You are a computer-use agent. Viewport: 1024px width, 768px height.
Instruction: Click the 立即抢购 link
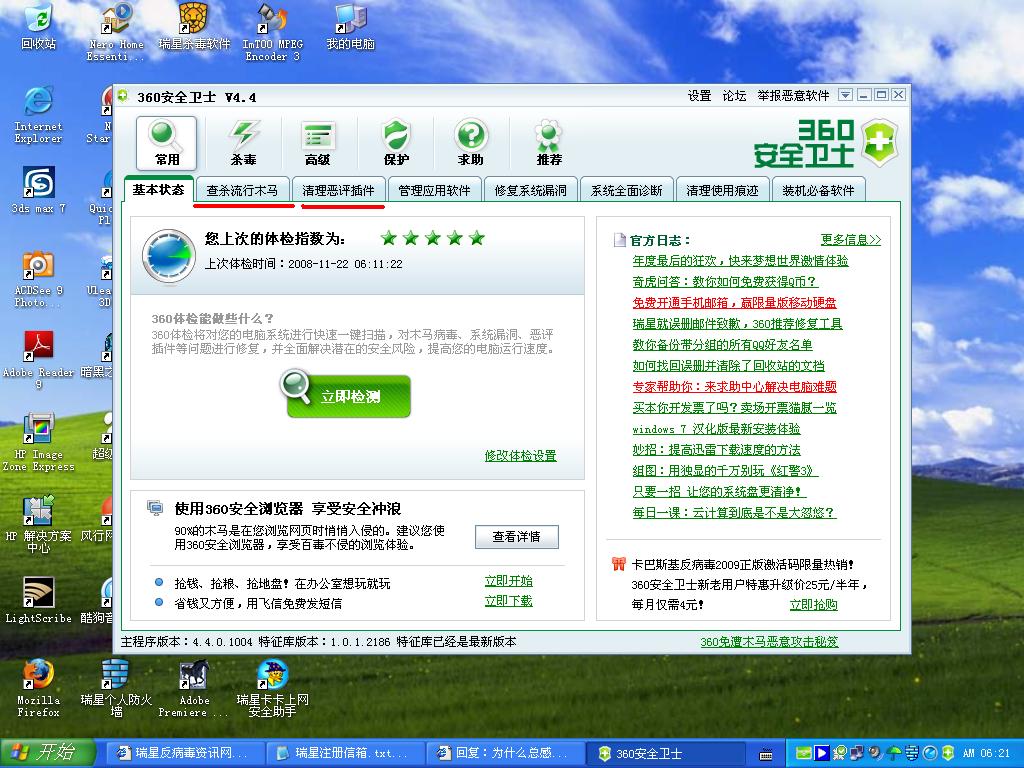(x=814, y=605)
